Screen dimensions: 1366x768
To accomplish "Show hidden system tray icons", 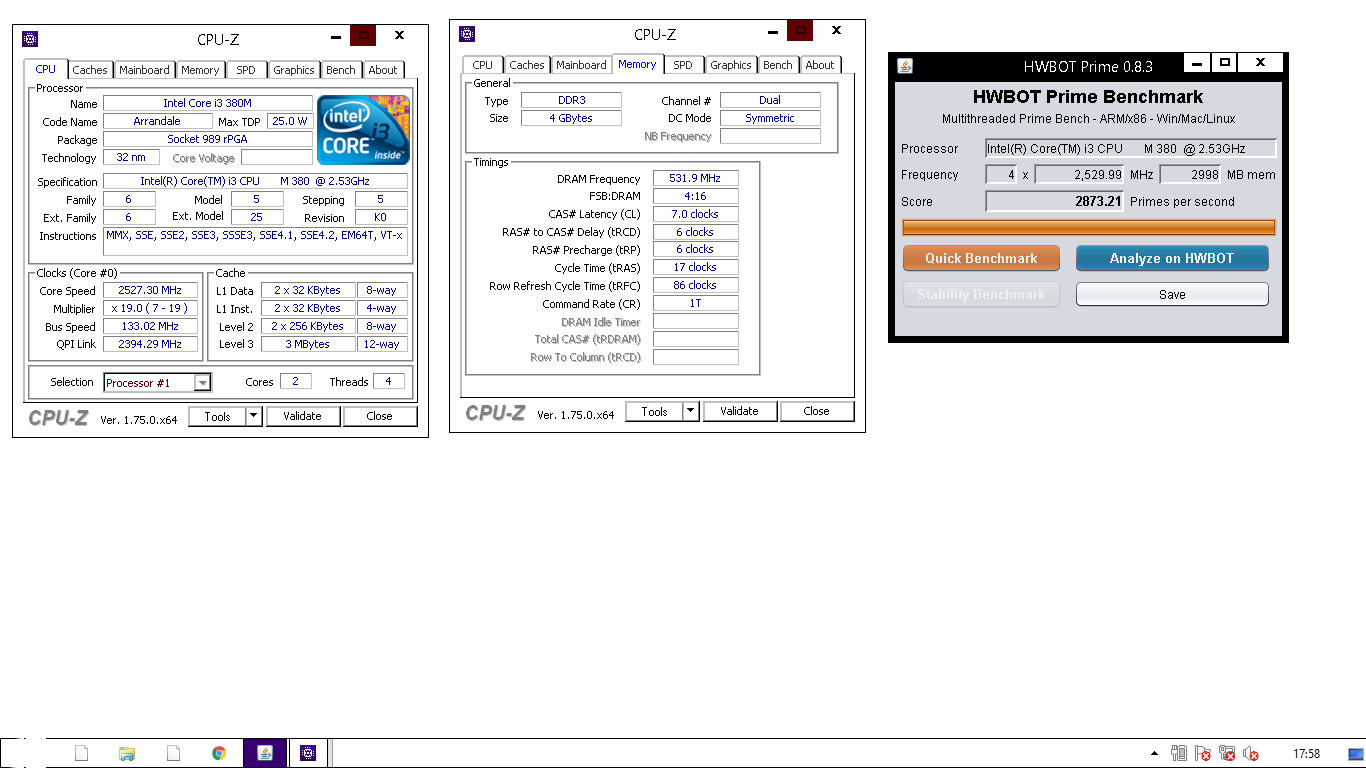I will click(1154, 753).
